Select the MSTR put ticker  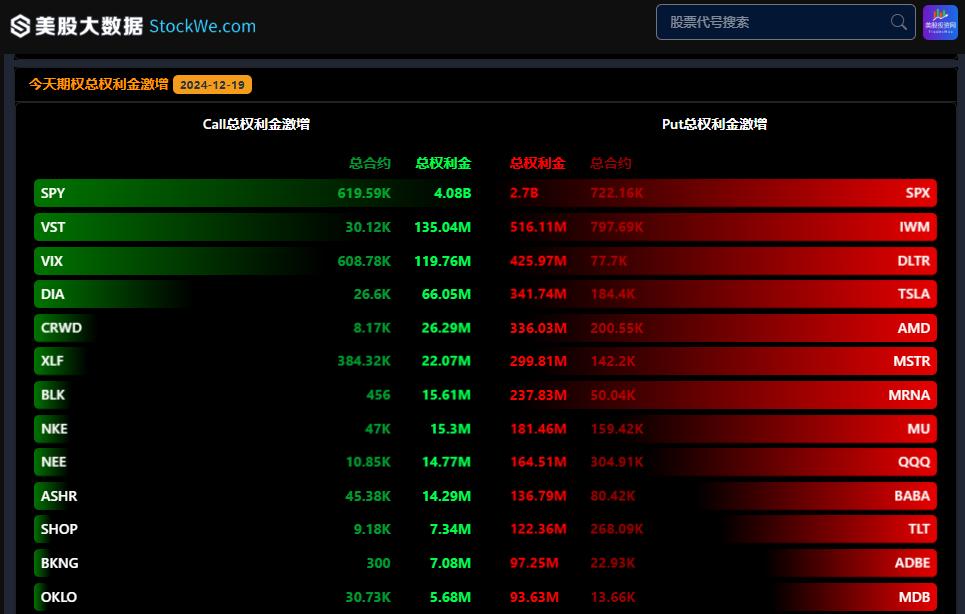[911, 361]
